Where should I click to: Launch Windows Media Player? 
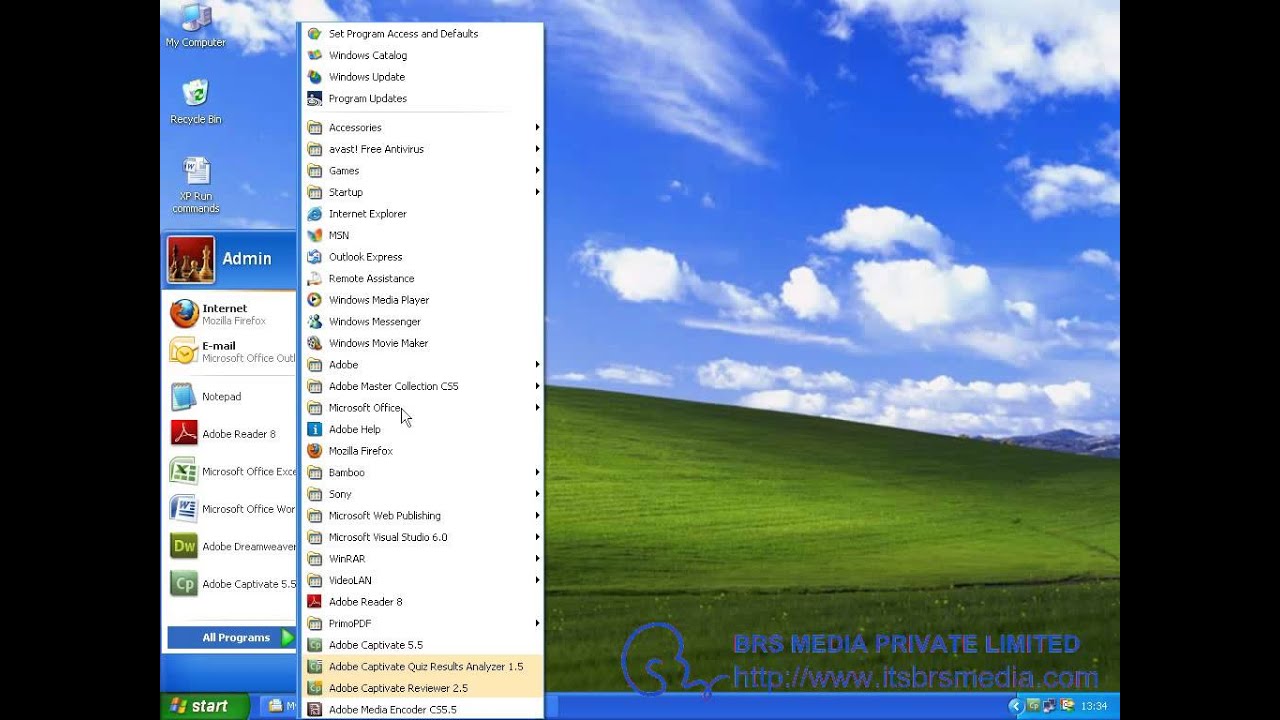(x=422, y=300)
